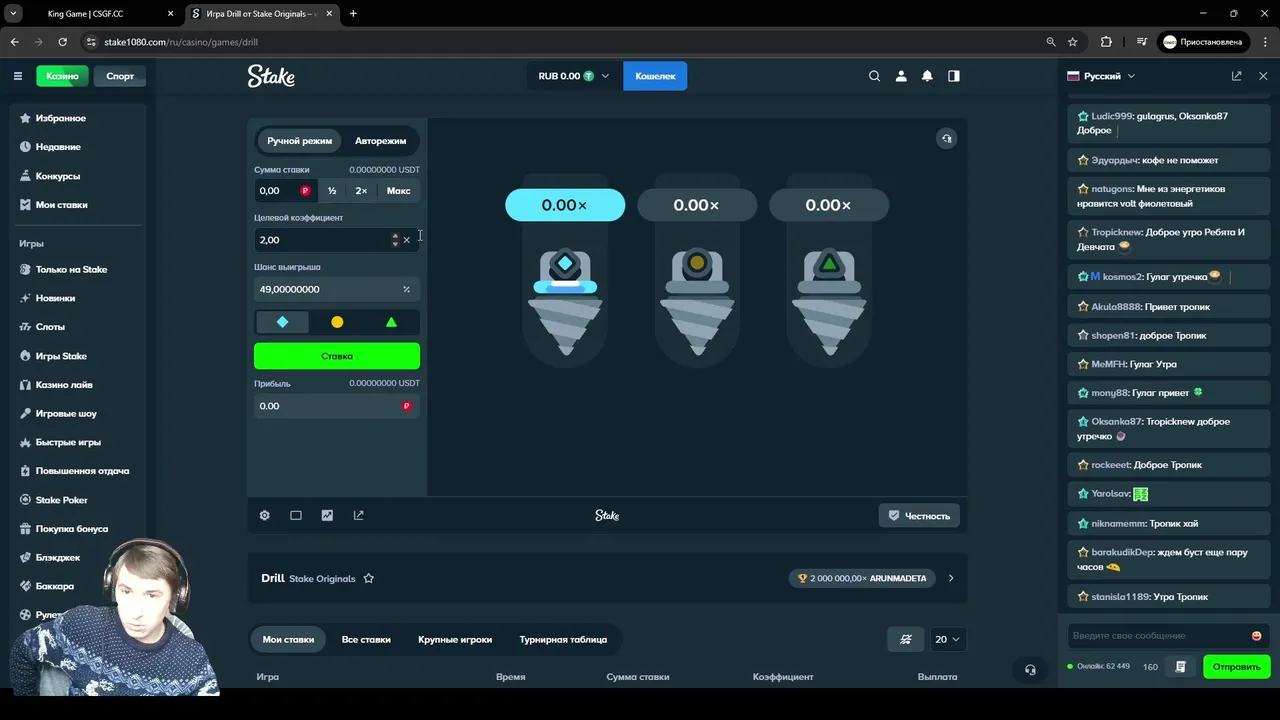Toggle the chat sidebar panel icon
Image resolution: width=1280 pixels, height=720 pixels.
pyautogui.click(x=954, y=76)
